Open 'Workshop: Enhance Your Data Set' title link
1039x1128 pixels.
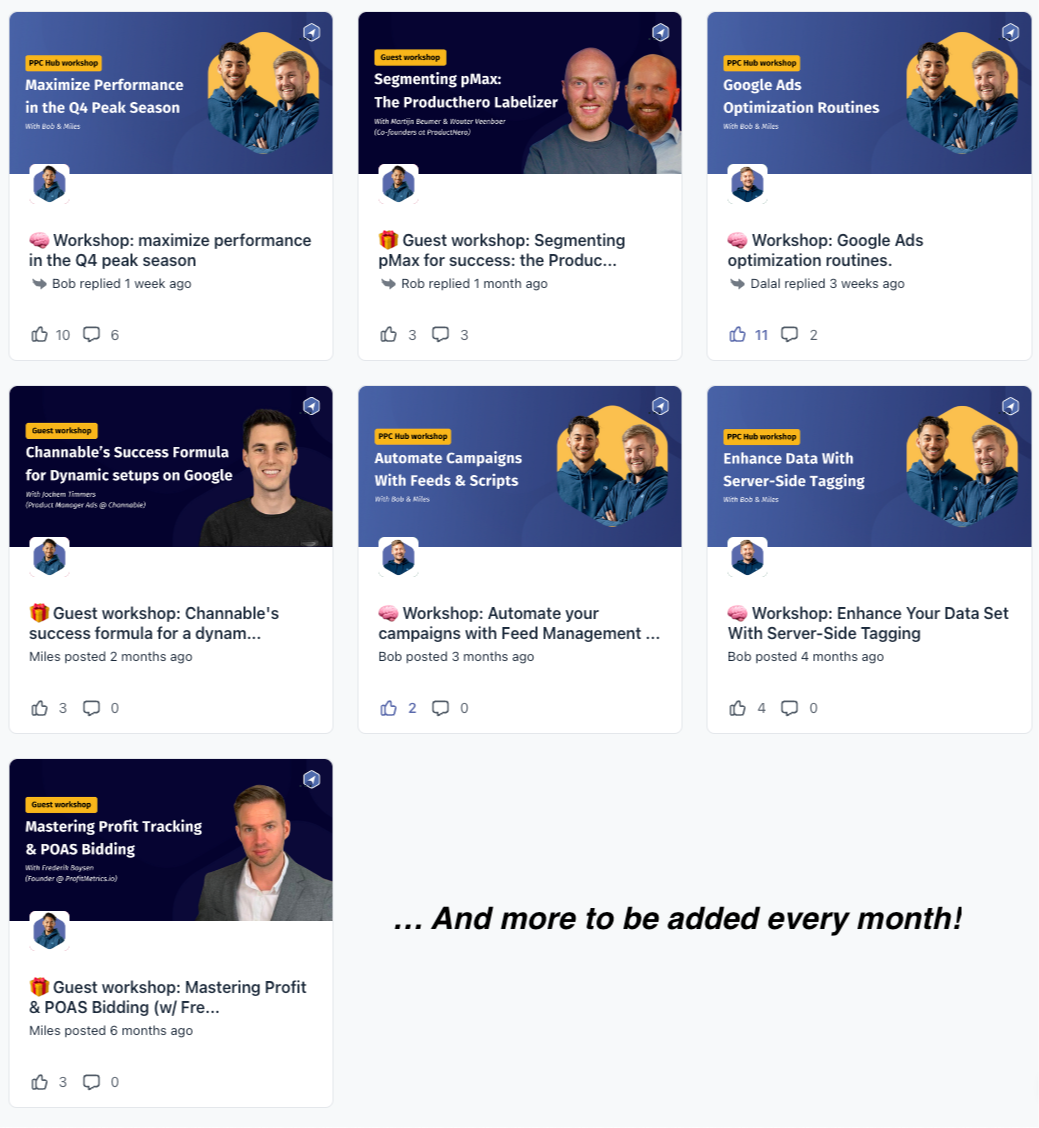(x=868, y=623)
